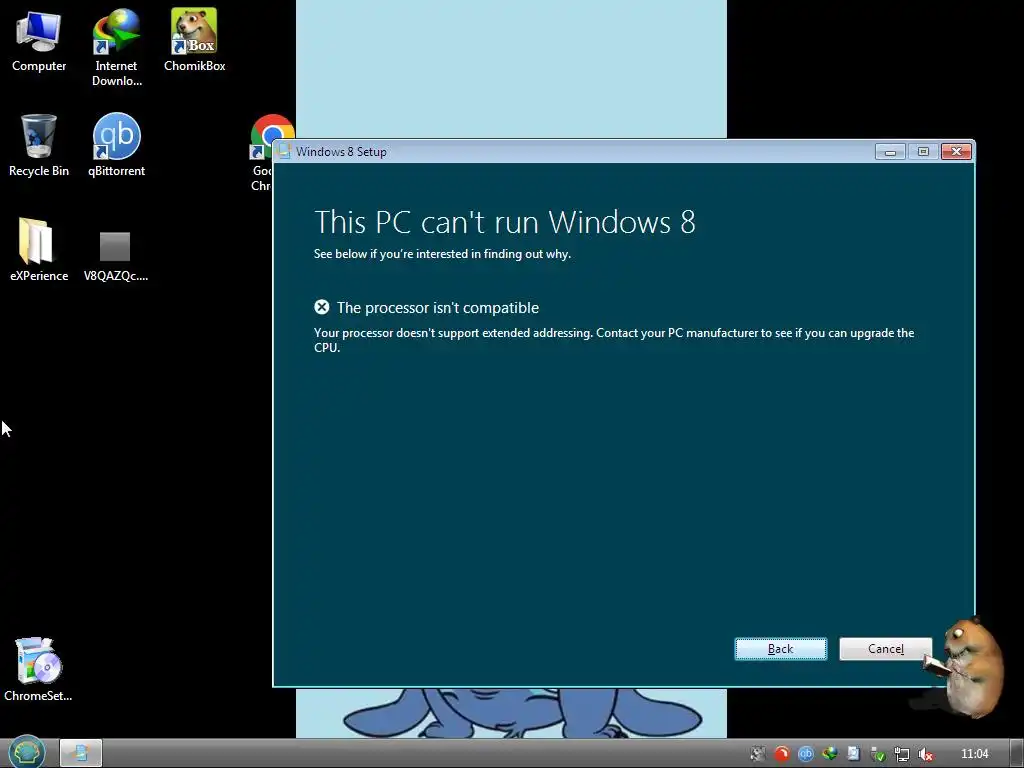Click the Internet Download Manager tray icon

point(829,754)
